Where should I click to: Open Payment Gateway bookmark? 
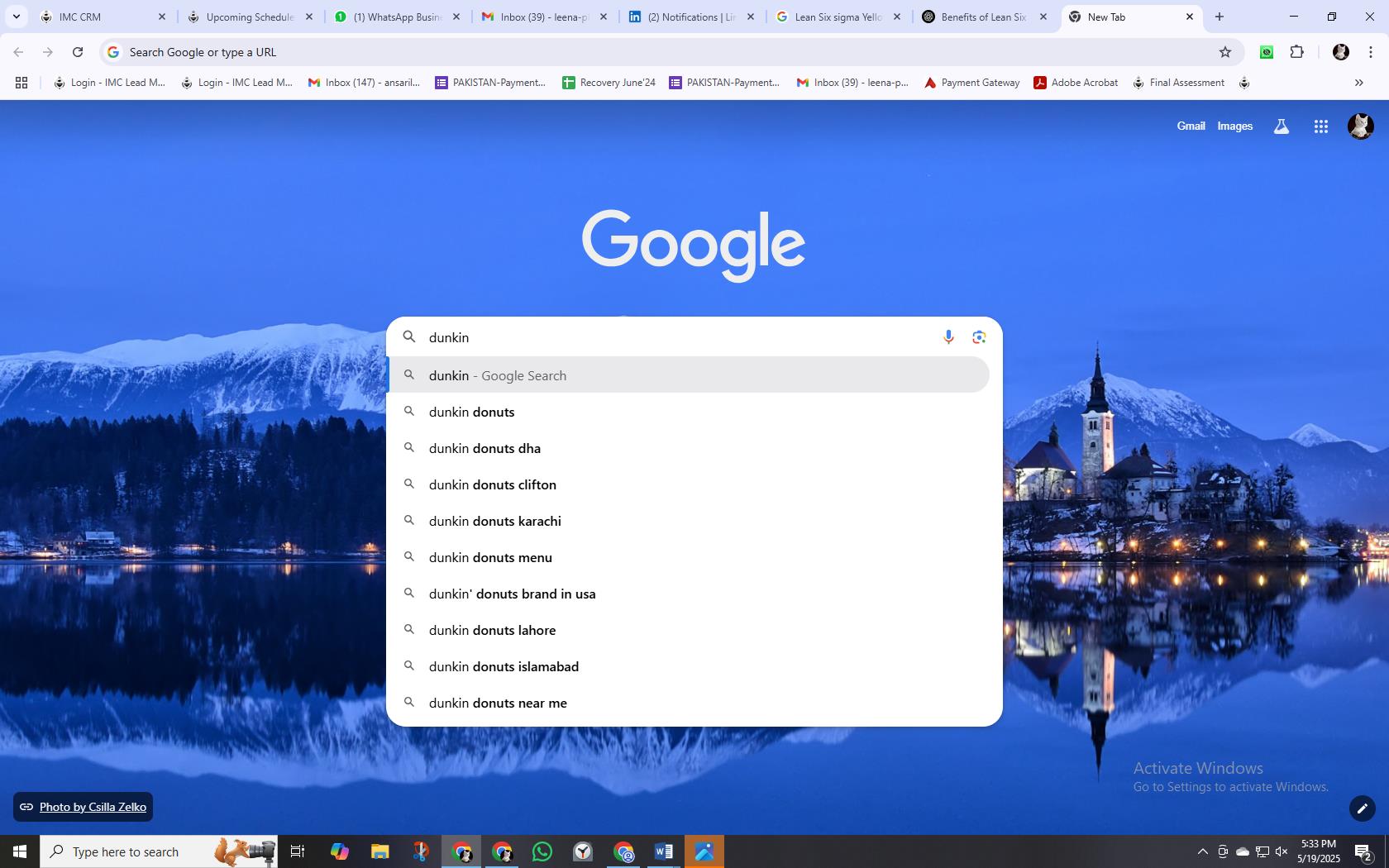tap(971, 83)
